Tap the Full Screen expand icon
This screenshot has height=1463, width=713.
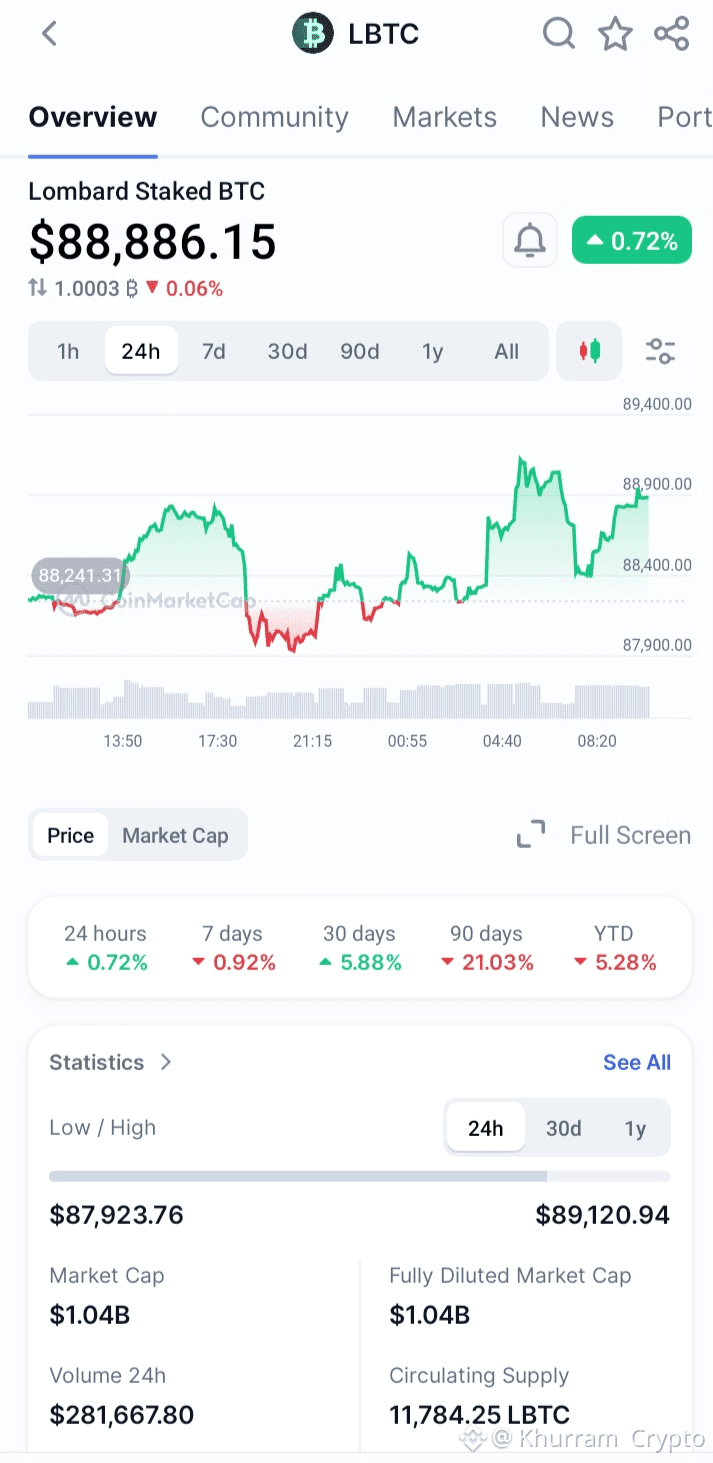531,835
